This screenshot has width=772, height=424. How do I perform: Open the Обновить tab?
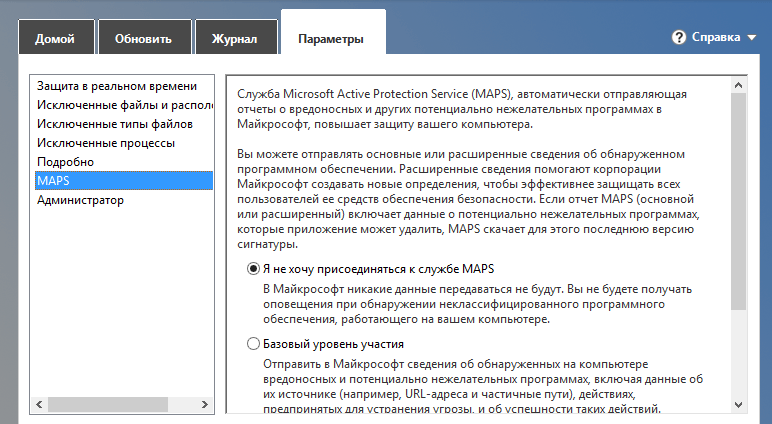pos(143,39)
